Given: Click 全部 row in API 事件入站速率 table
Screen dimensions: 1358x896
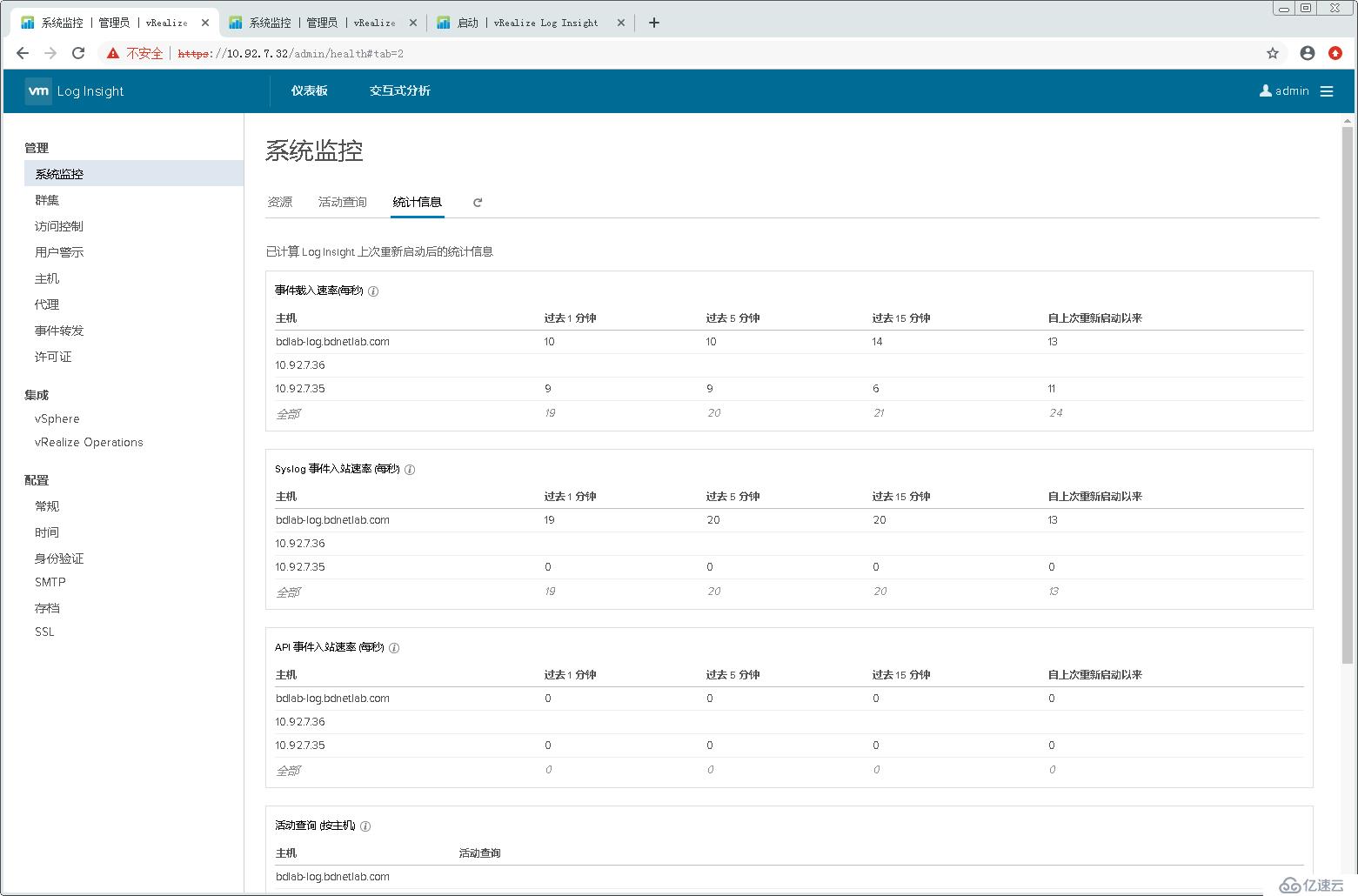Looking at the screenshot, I should [789, 770].
